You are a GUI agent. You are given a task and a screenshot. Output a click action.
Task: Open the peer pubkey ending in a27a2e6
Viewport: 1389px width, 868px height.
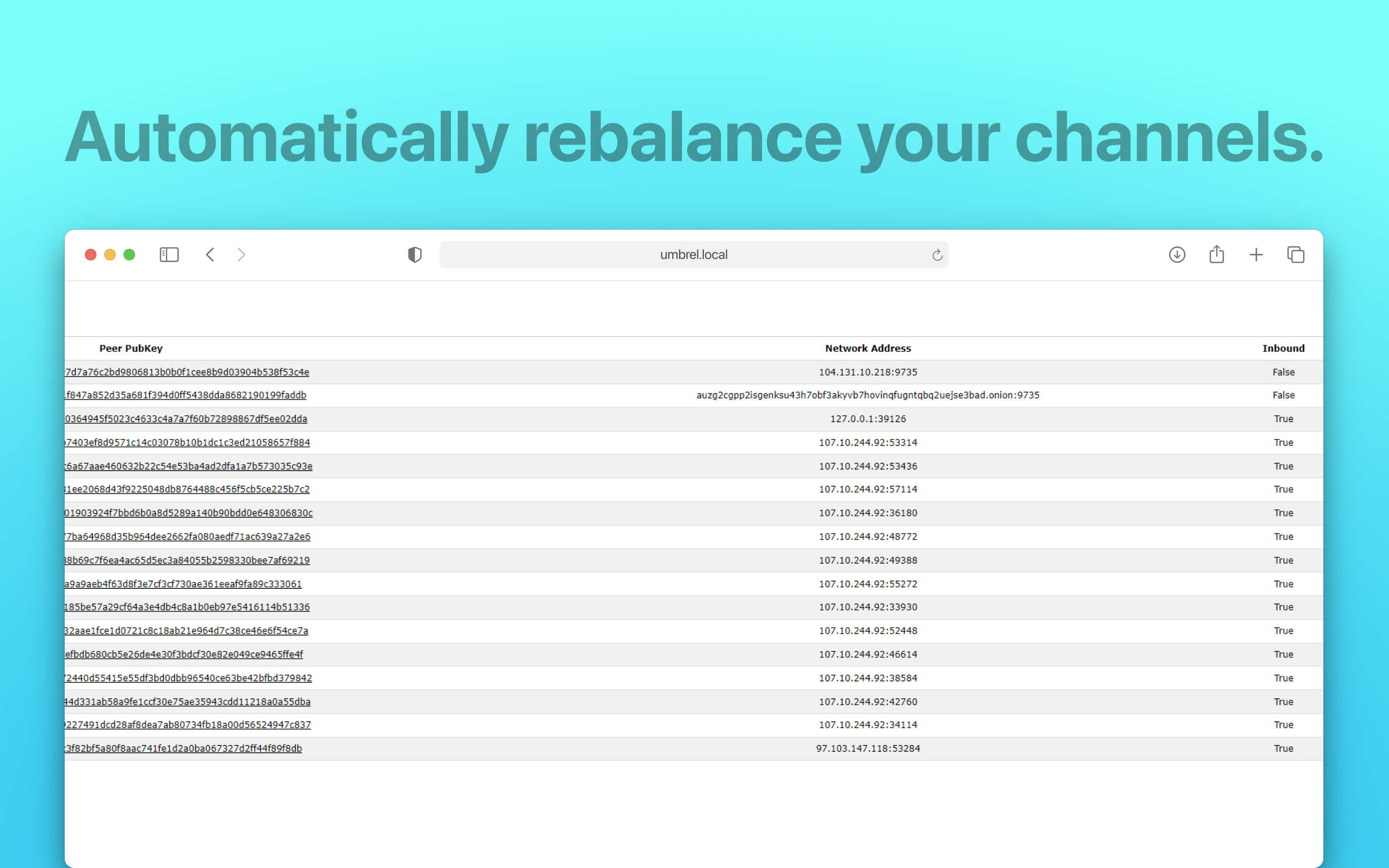[188, 536]
